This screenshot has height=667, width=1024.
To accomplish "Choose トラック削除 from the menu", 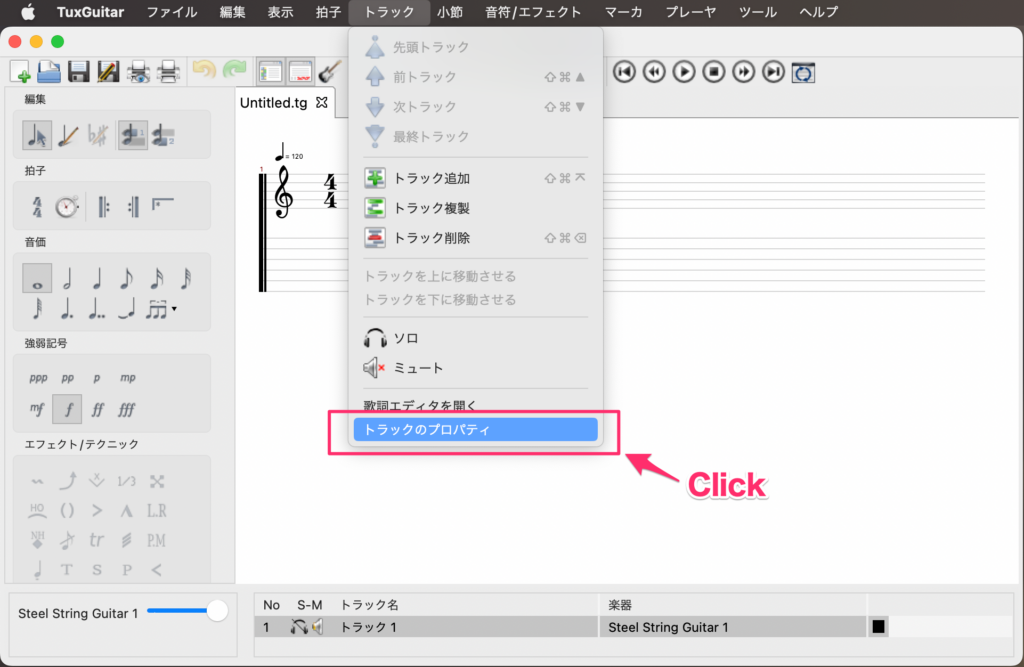I will tap(475, 238).
